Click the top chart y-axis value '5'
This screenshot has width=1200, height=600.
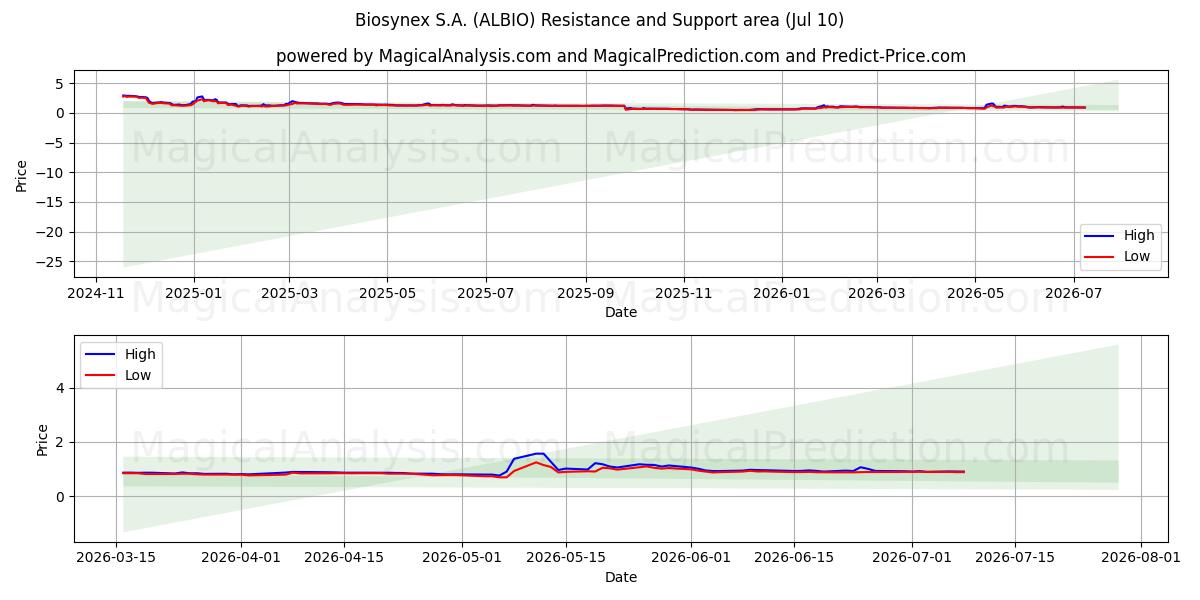[62, 84]
